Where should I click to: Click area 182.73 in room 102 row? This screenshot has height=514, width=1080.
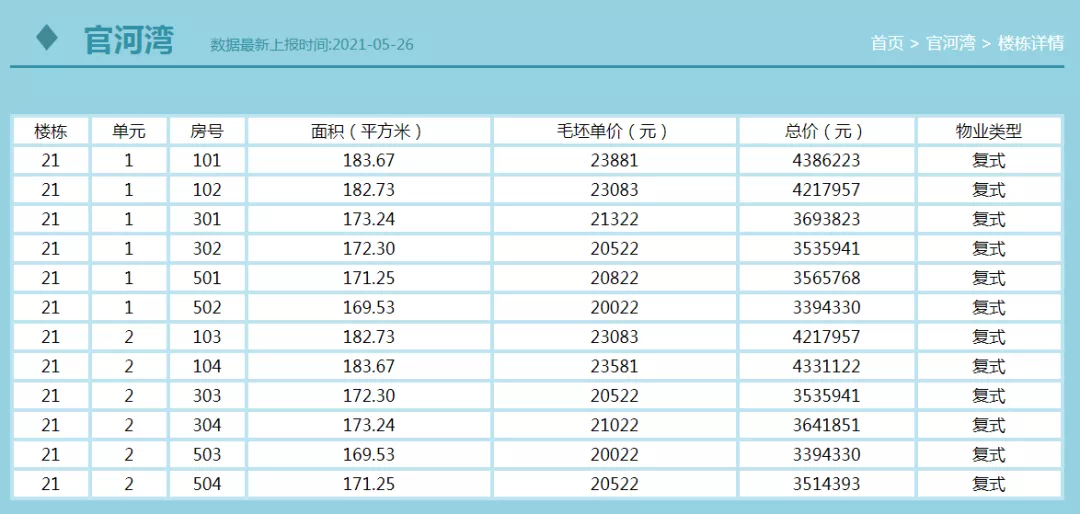click(x=369, y=190)
